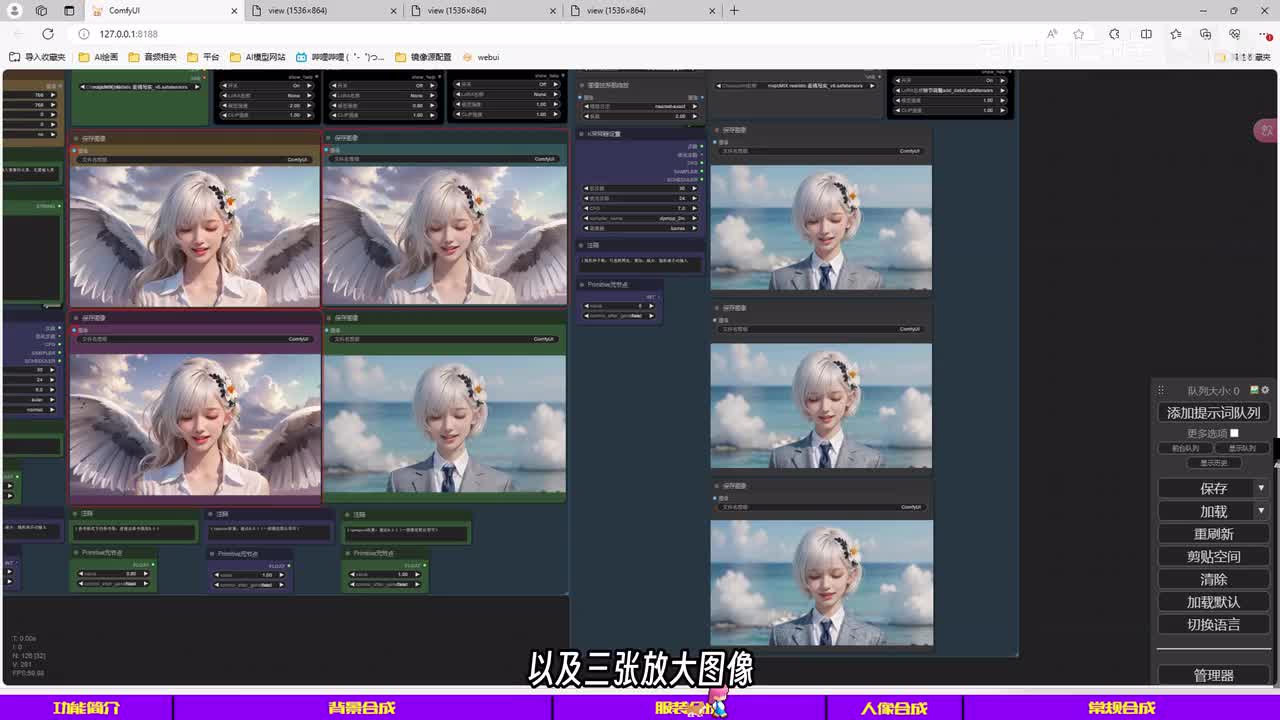Click the 添加提示词队列 button

(1213, 412)
